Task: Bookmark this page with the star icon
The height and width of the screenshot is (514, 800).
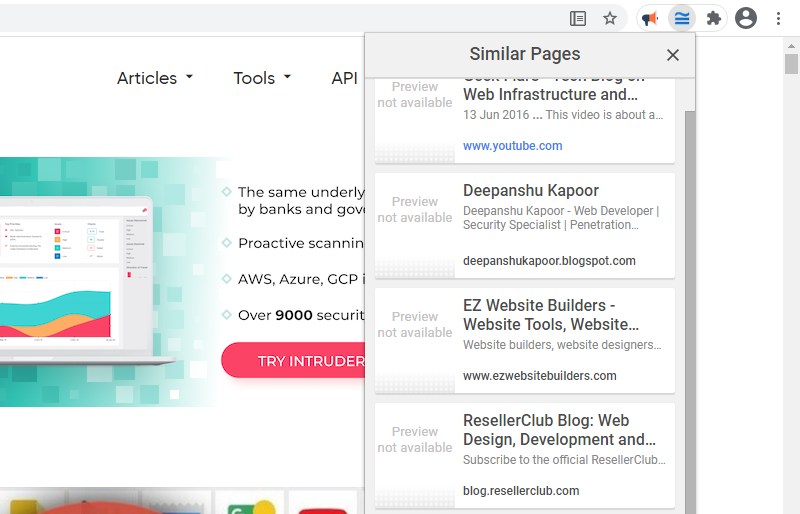Action: [610, 19]
